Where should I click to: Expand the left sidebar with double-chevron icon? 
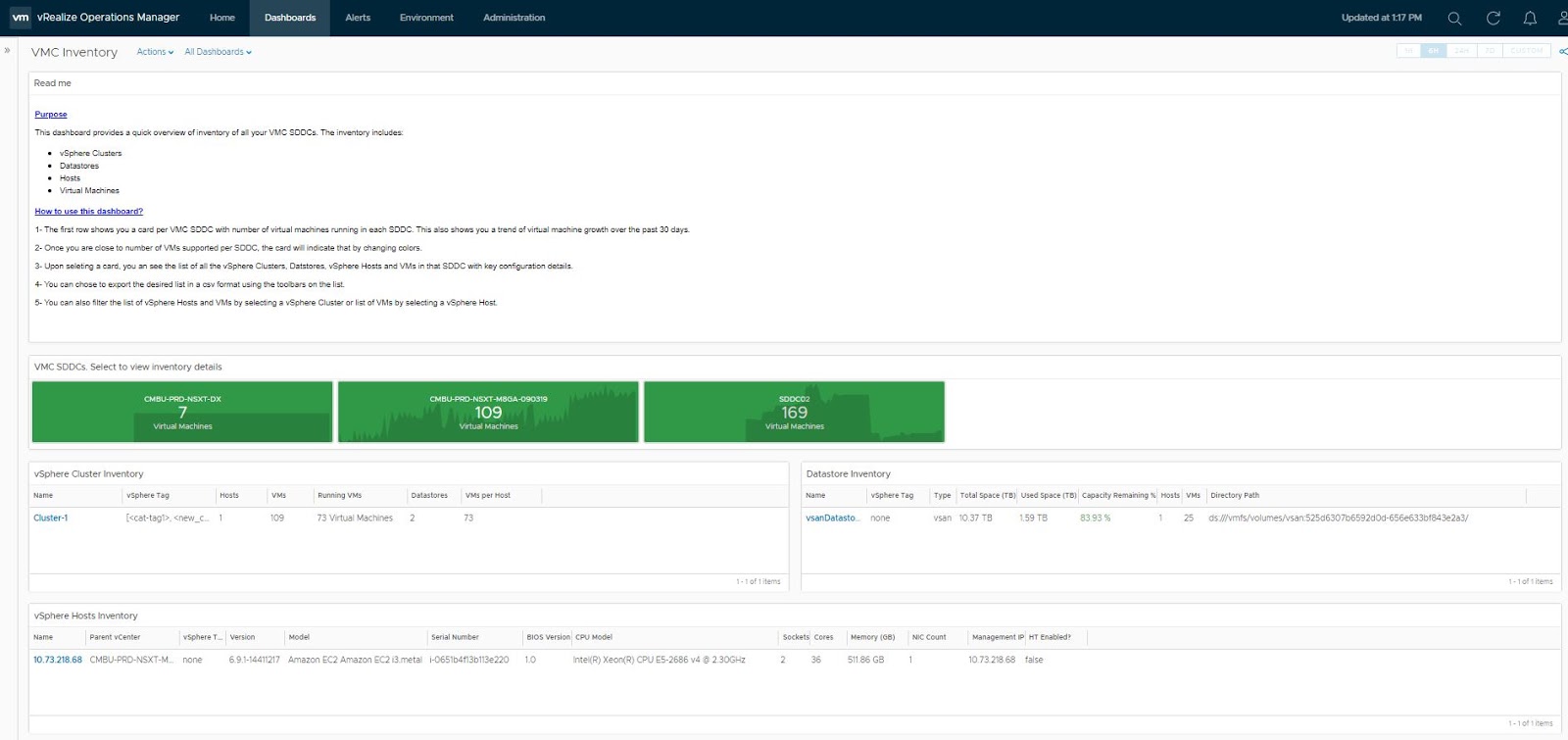point(8,50)
